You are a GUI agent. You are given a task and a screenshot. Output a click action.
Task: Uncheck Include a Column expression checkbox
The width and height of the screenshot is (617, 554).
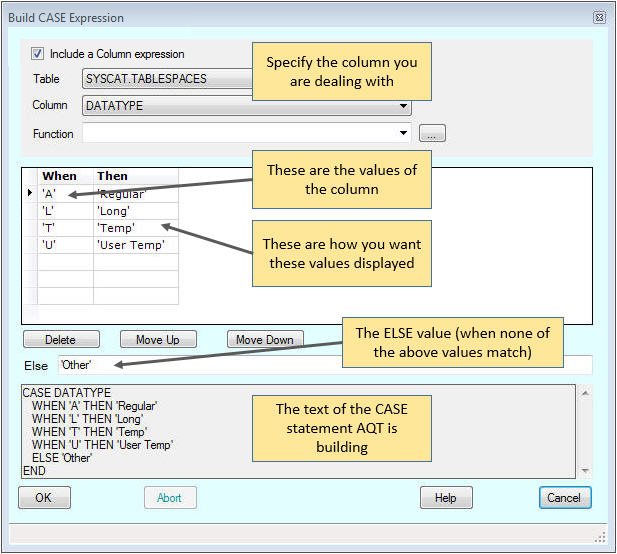pos(37,54)
